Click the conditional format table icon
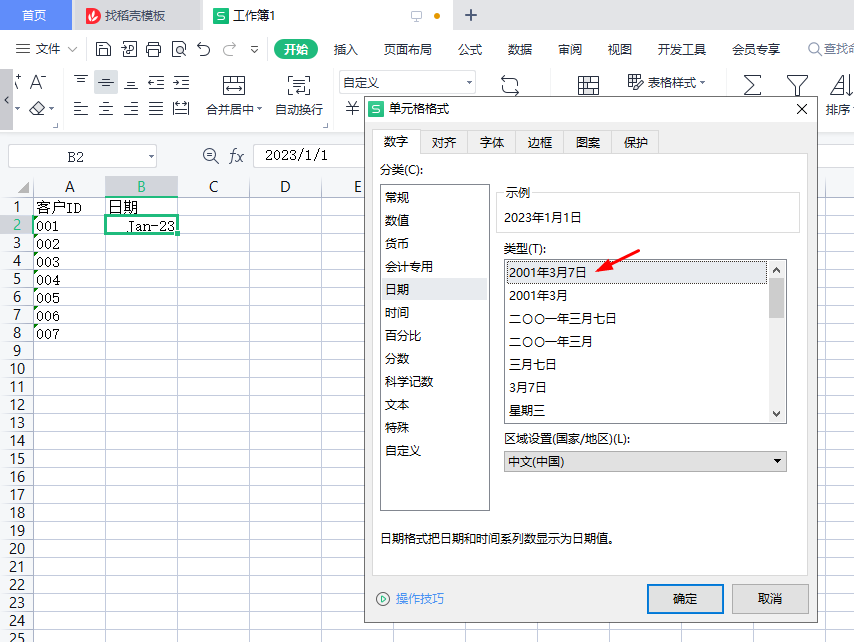Image resolution: width=854 pixels, height=642 pixels. click(588, 85)
